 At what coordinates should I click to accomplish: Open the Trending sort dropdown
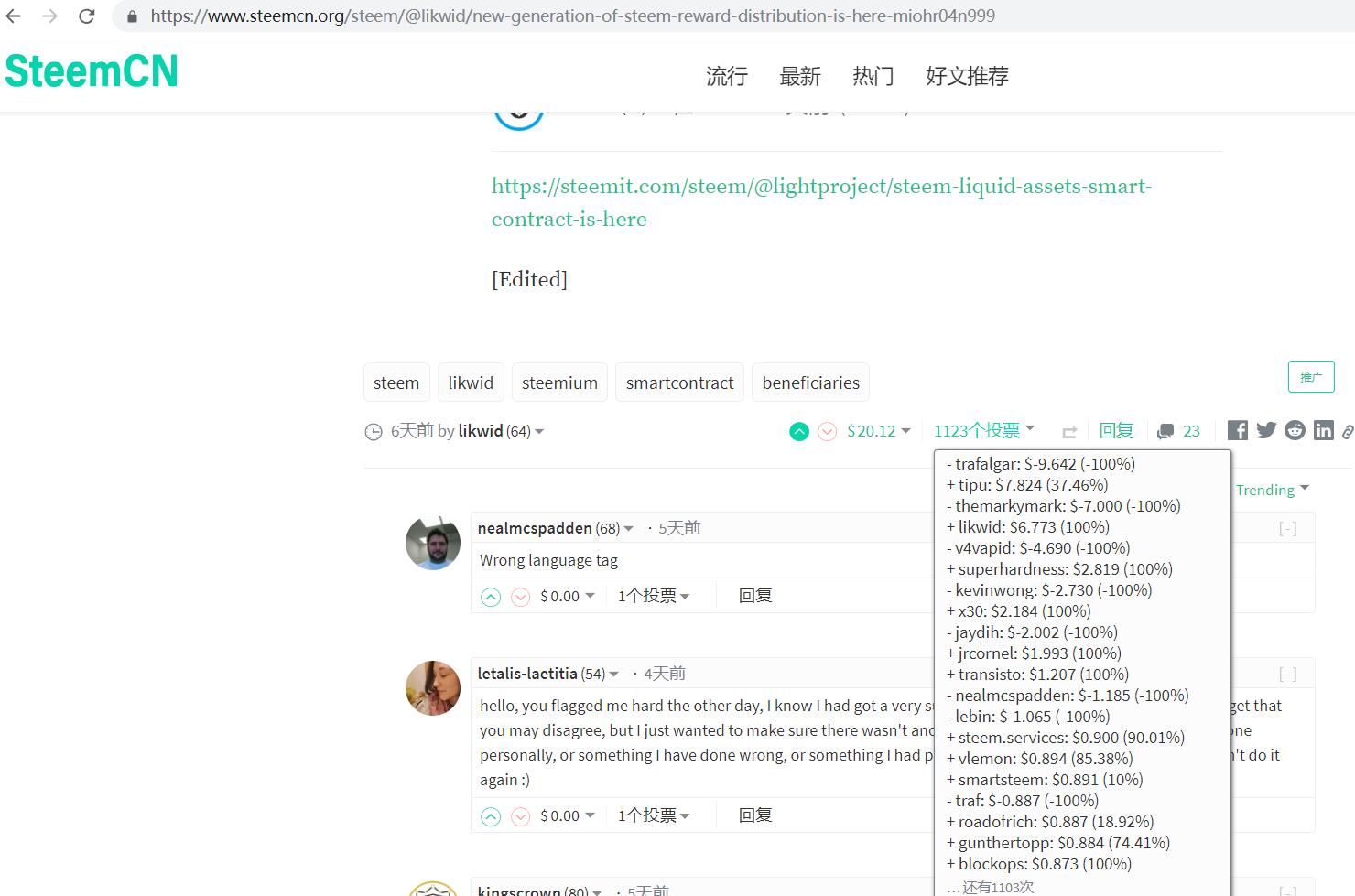tap(1273, 490)
